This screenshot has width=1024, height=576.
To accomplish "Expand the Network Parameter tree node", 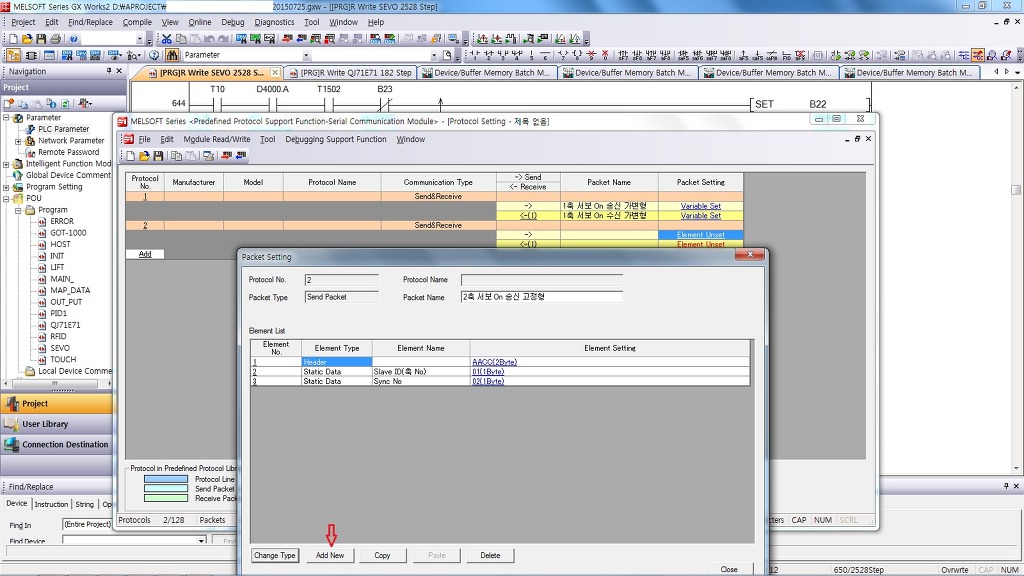I will (18, 141).
